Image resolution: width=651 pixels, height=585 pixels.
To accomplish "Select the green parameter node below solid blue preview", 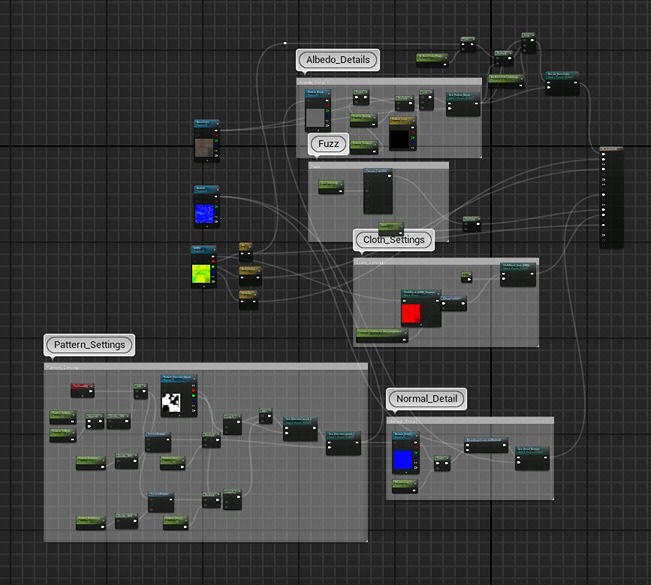I will pos(405,486).
